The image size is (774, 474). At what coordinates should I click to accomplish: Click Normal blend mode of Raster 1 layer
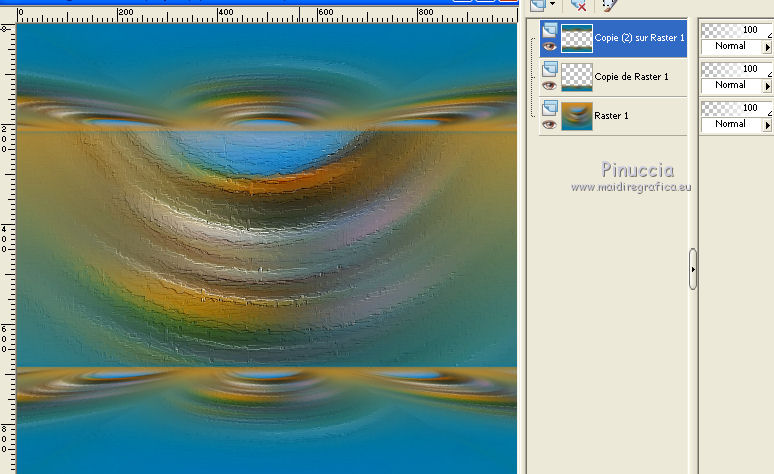pos(732,124)
